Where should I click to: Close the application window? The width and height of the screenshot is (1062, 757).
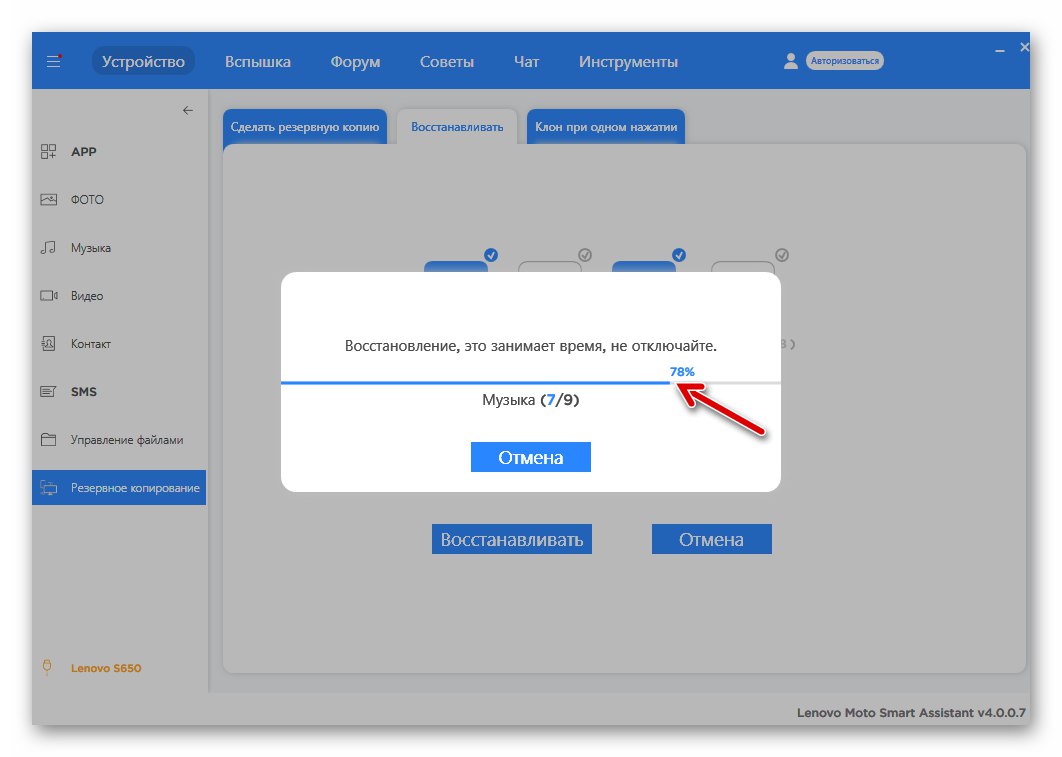tap(1024, 47)
